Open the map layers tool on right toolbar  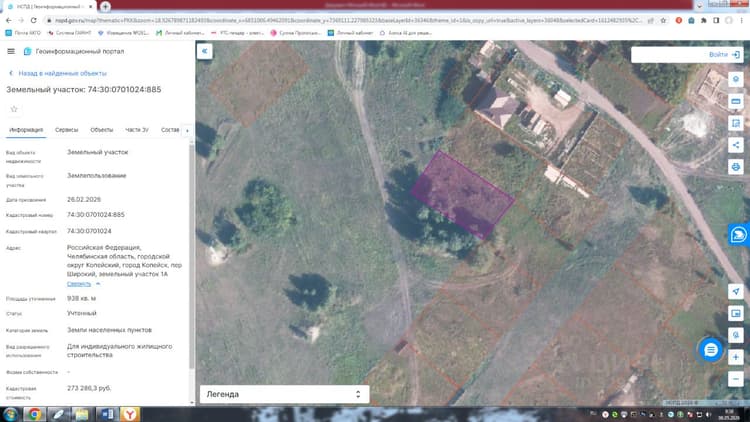[x=736, y=79]
